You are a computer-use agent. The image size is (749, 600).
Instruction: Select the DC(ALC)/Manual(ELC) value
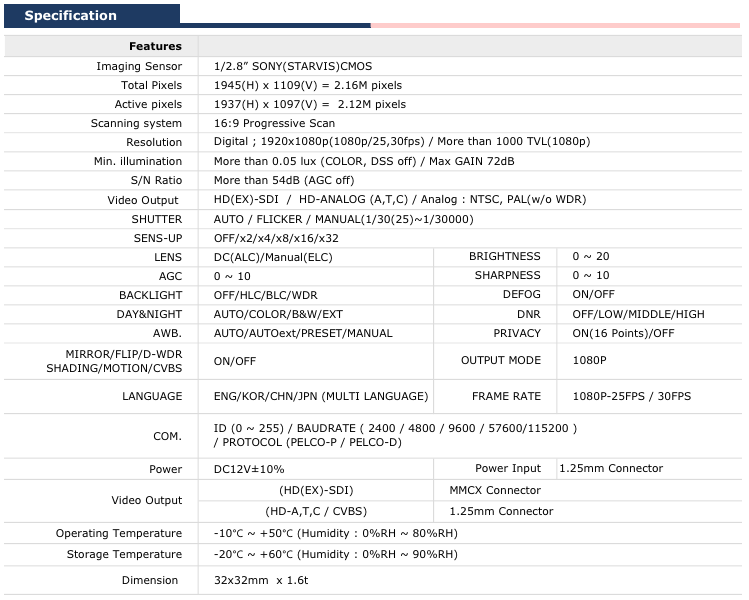tap(273, 257)
